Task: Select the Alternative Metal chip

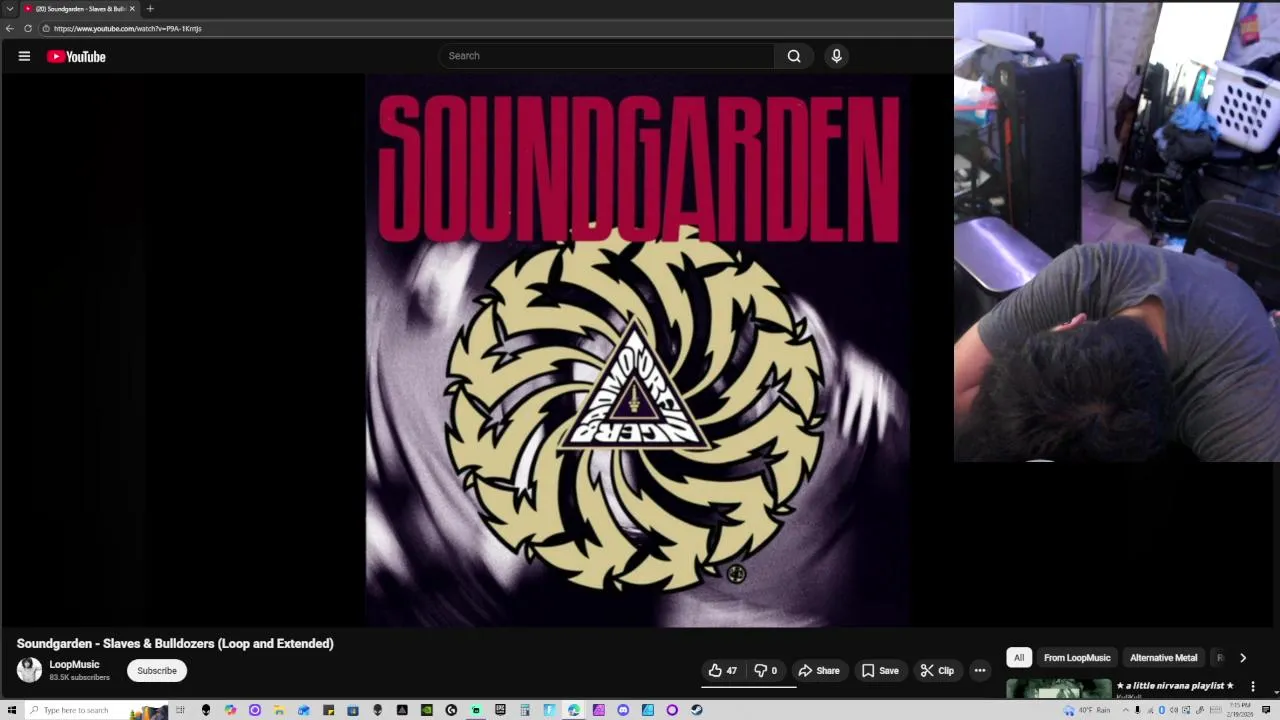Action: click(1163, 658)
